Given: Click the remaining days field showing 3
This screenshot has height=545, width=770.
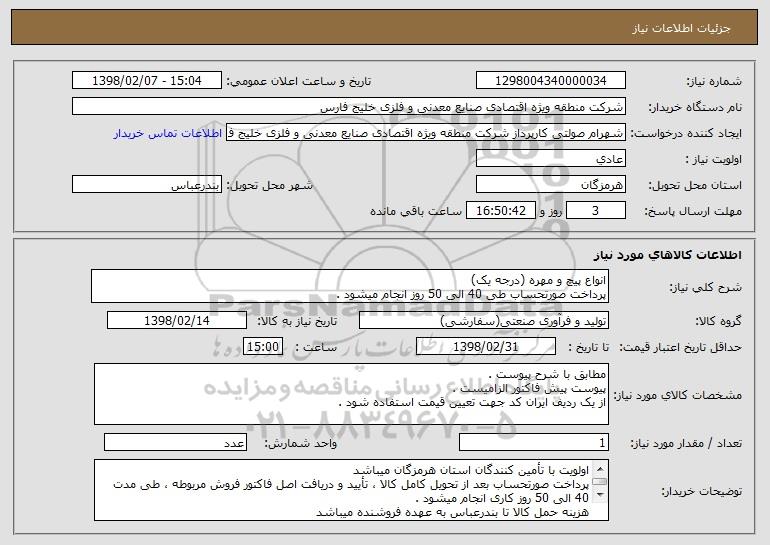Looking at the screenshot, I should (x=596, y=211).
